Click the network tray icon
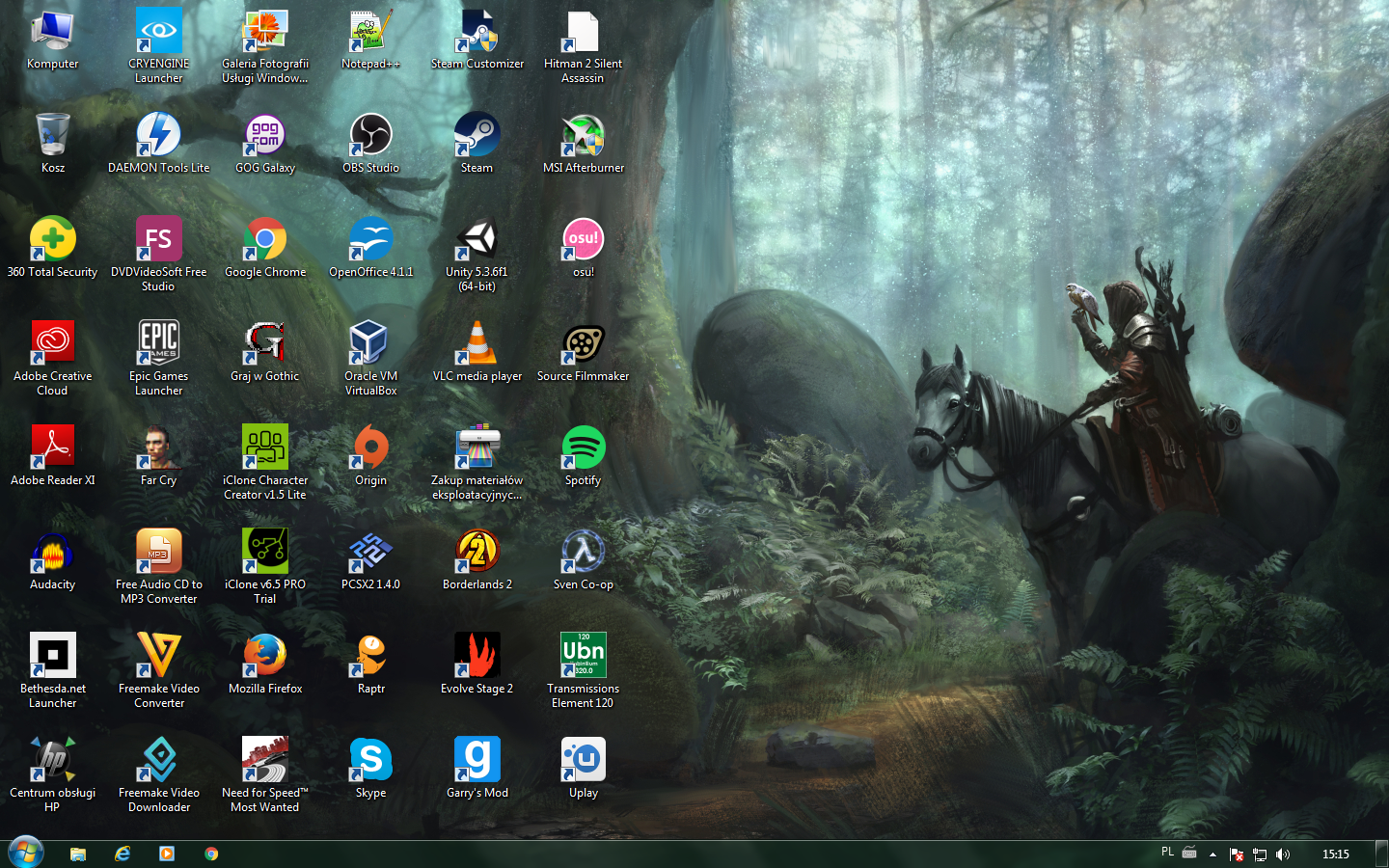This screenshot has width=1389, height=868. pos(1260,854)
